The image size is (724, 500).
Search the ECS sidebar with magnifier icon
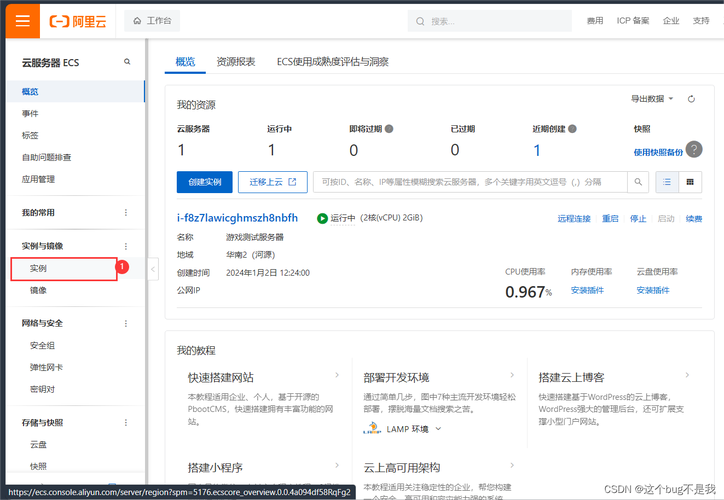point(127,62)
